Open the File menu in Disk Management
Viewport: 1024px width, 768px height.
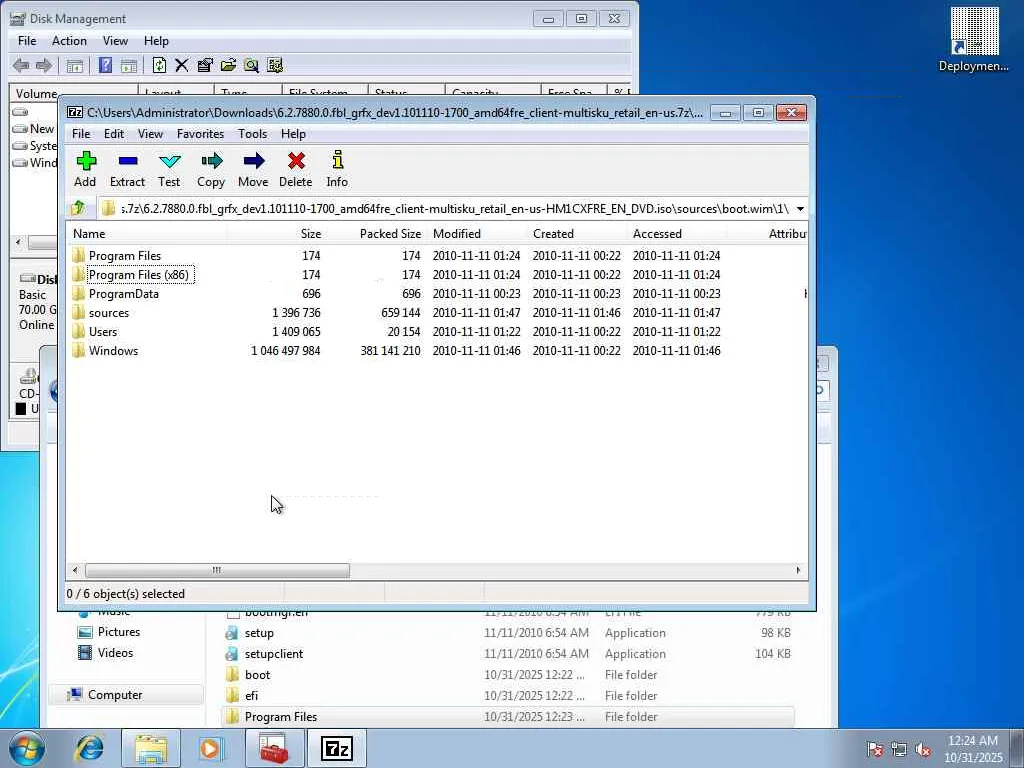click(x=27, y=40)
